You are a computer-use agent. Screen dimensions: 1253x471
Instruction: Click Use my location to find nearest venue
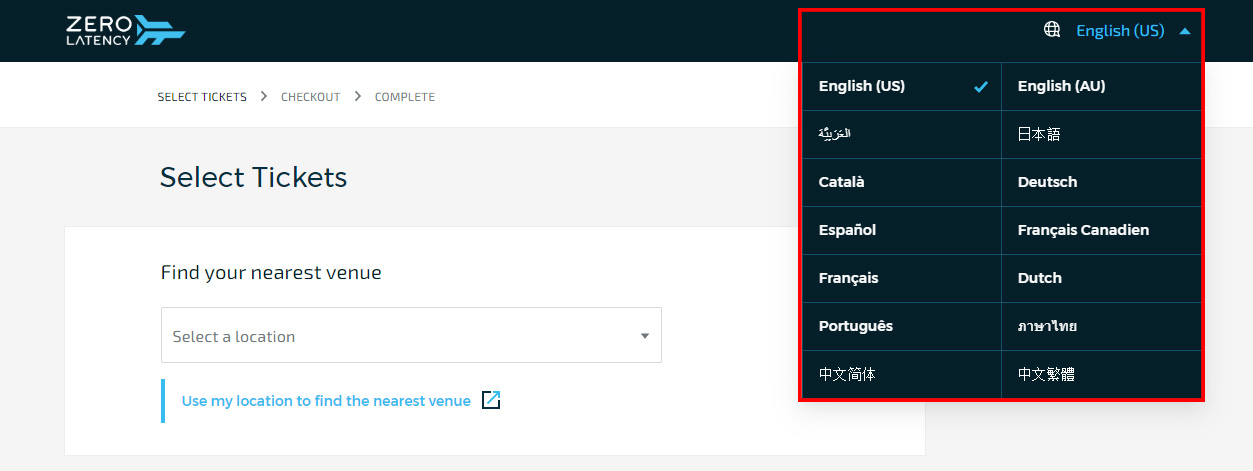(326, 401)
